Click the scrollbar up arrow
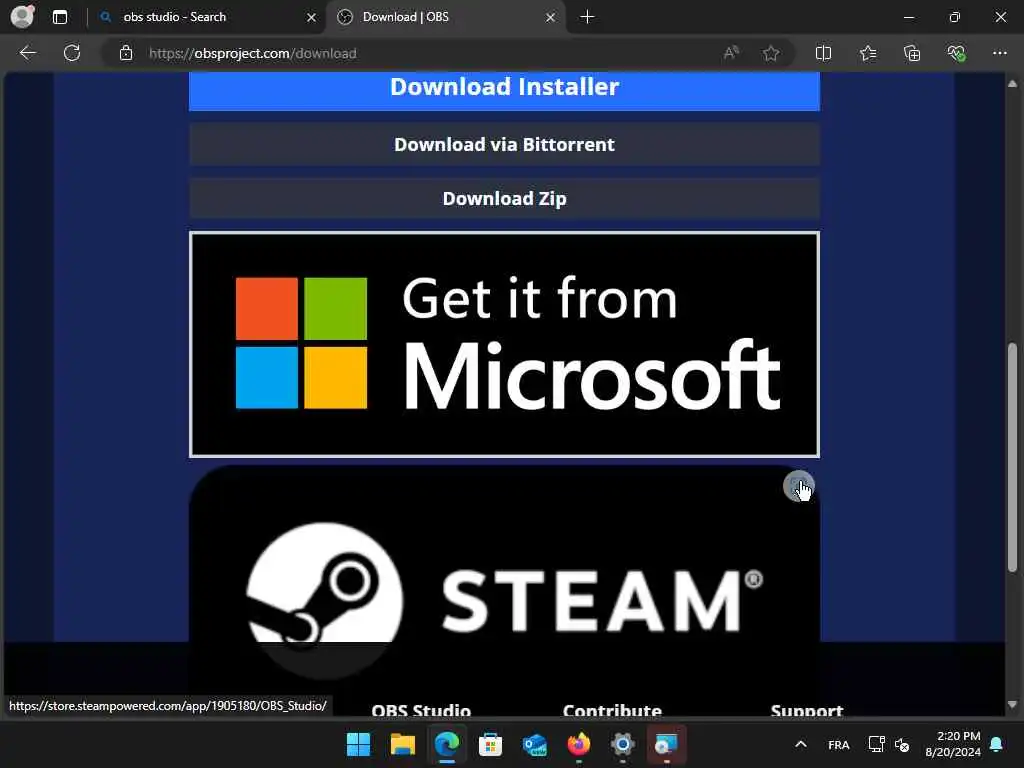The height and width of the screenshot is (768, 1024). [1012, 84]
